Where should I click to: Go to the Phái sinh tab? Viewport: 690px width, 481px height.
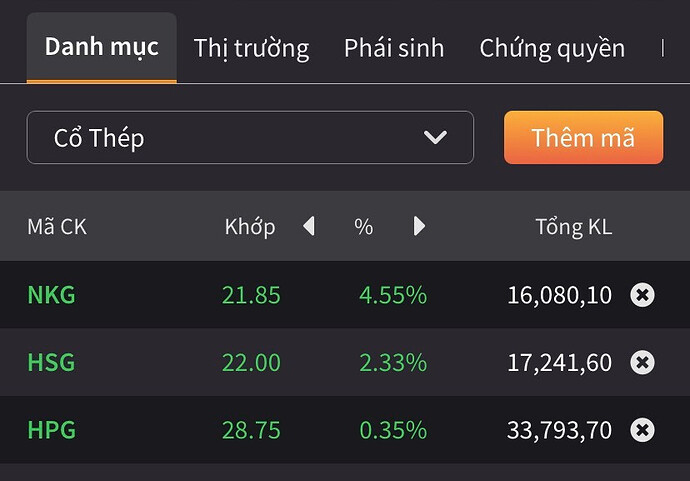(394, 47)
